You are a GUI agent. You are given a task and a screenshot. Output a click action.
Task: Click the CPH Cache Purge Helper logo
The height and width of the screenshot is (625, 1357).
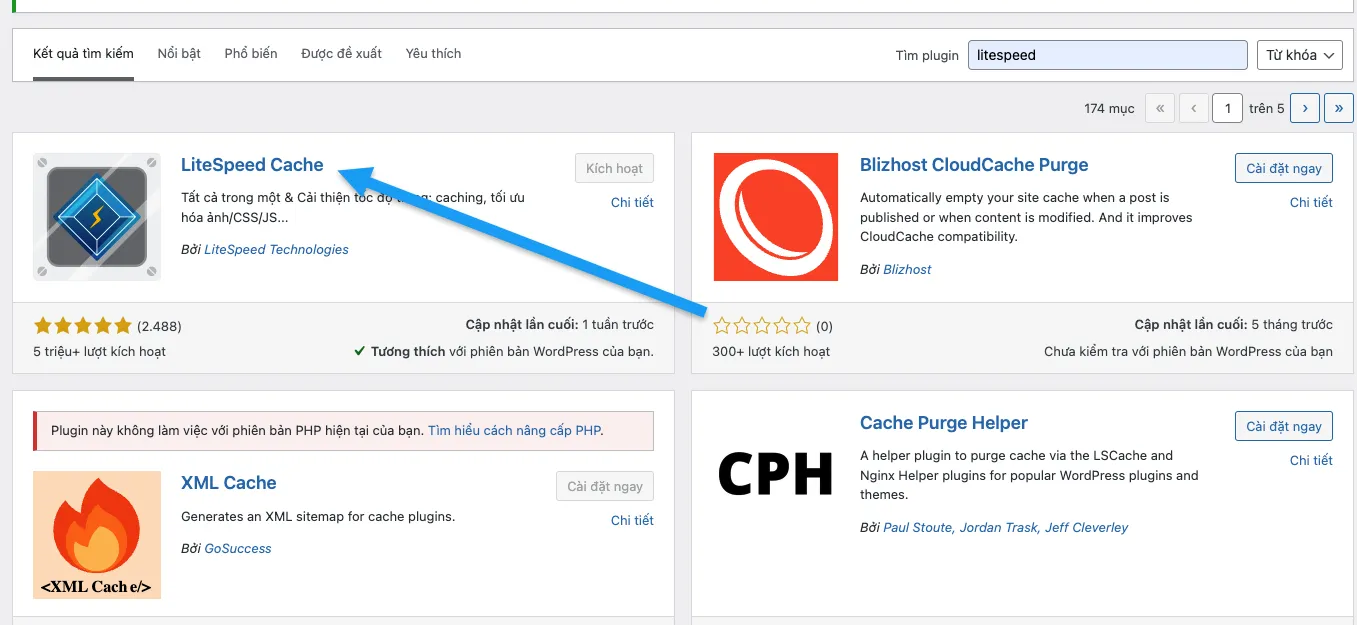[x=775, y=475]
